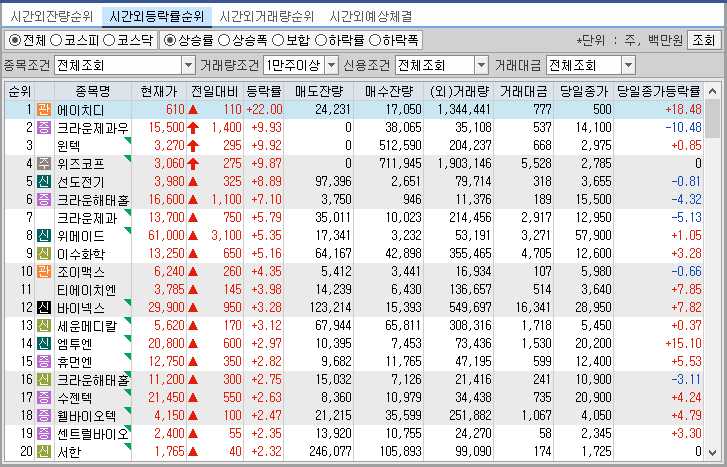The width and height of the screenshot is (727, 467).
Task: Click the 관 badge beside 조이맥스
Action: pos(44,272)
